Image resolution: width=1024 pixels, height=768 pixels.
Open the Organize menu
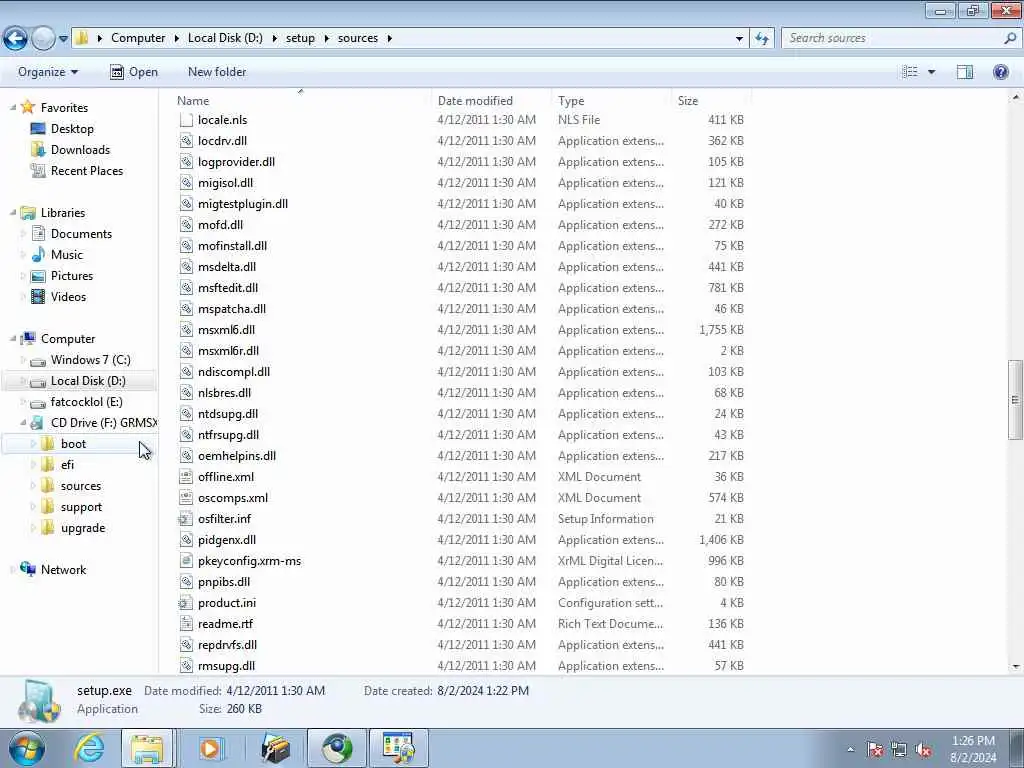(x=48, y=72)
